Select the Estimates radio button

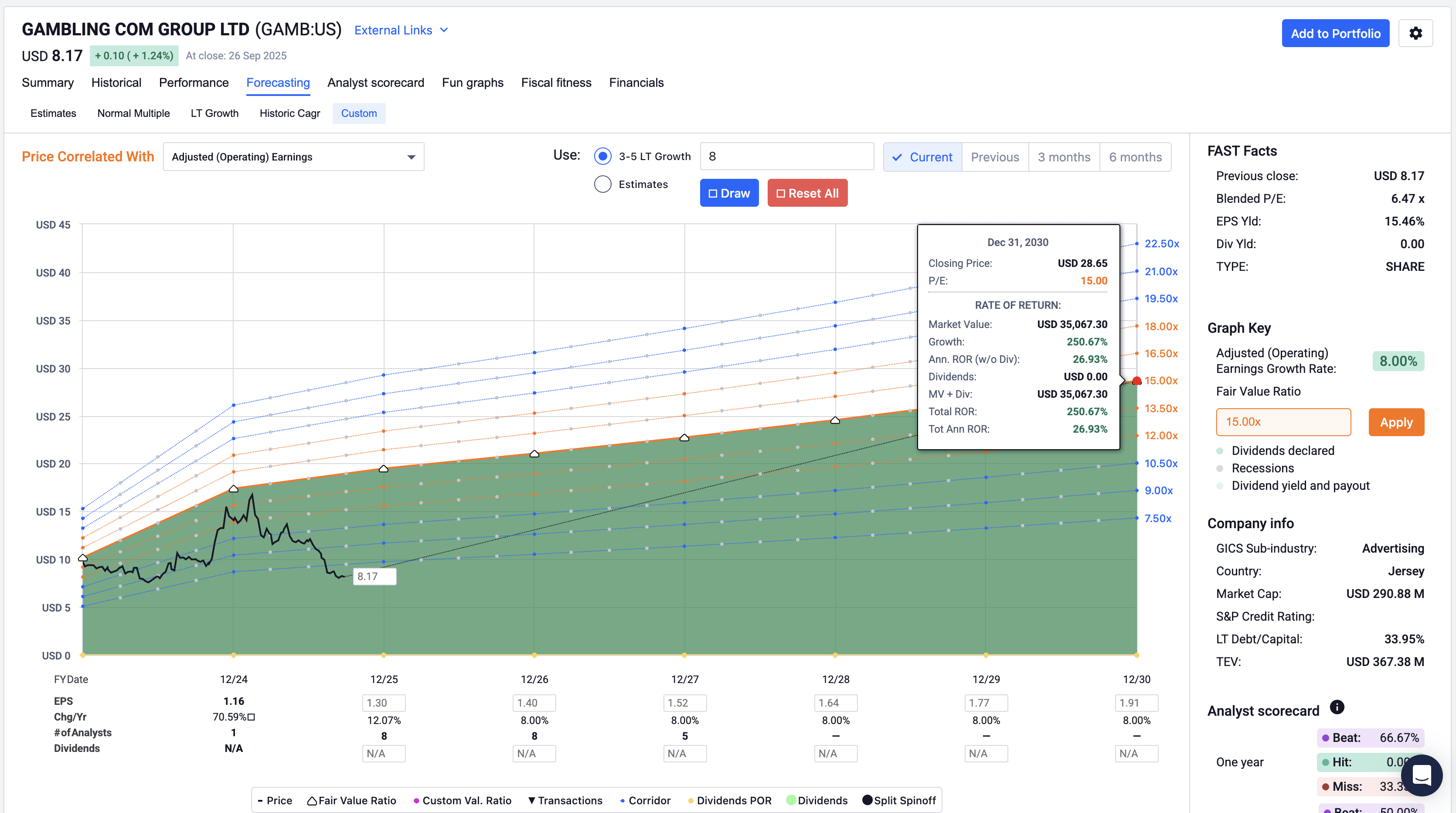click(x=602, y=184)
